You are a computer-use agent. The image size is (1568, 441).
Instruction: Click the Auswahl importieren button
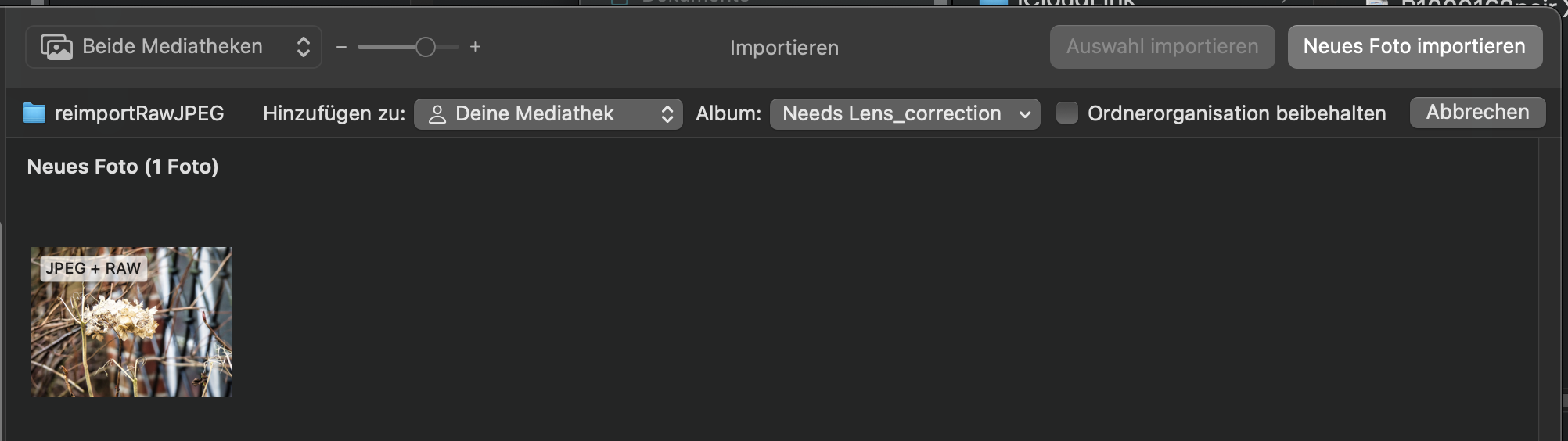[x=1162, y=47]
